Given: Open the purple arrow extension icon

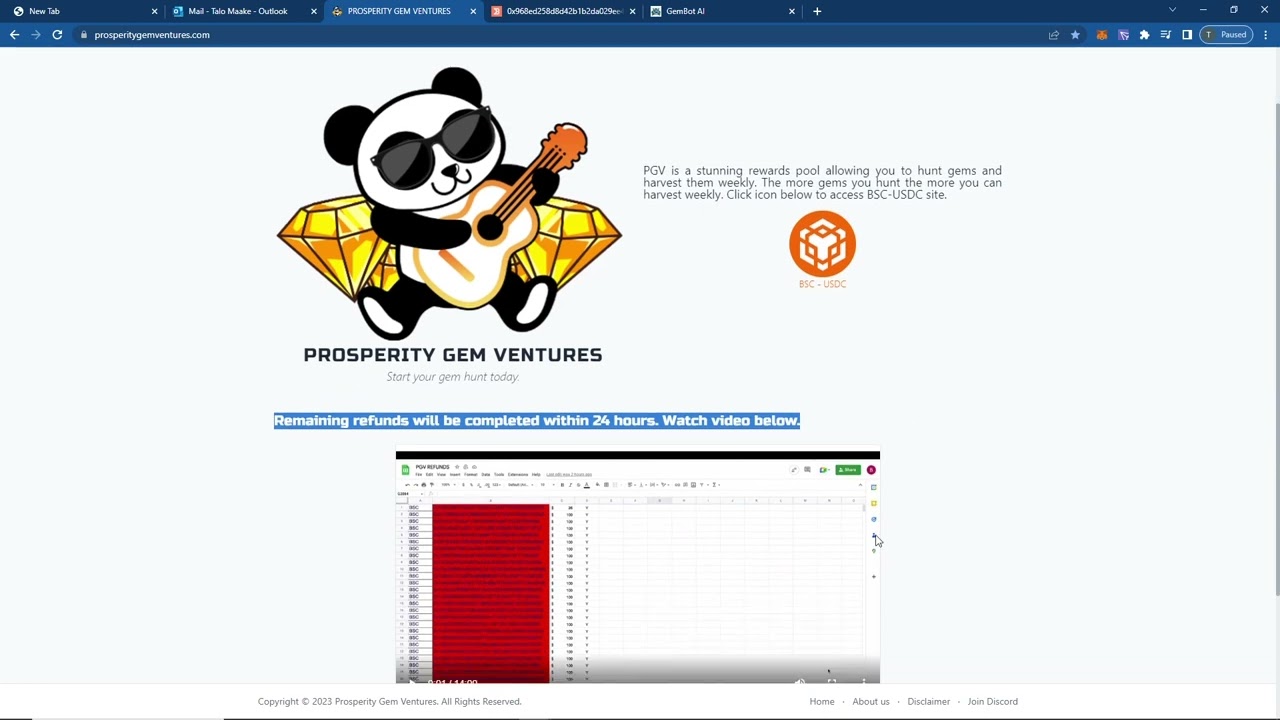Looking at the screenshot, I should [1123, 35].
